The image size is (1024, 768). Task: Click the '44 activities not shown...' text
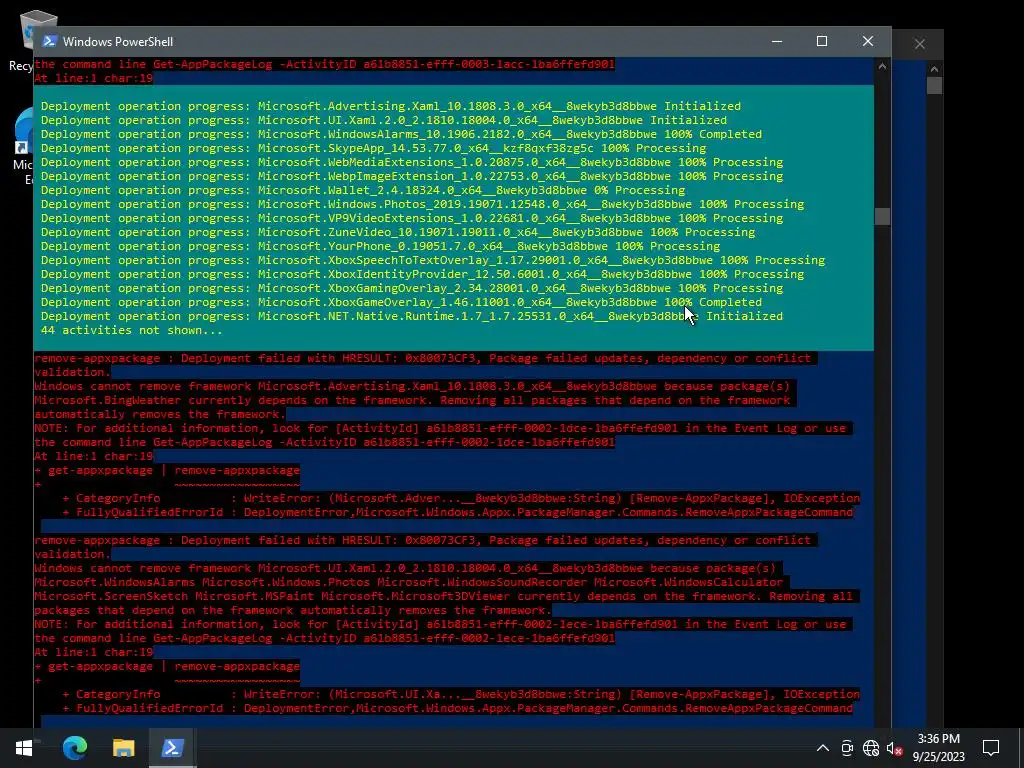[131, 330]
